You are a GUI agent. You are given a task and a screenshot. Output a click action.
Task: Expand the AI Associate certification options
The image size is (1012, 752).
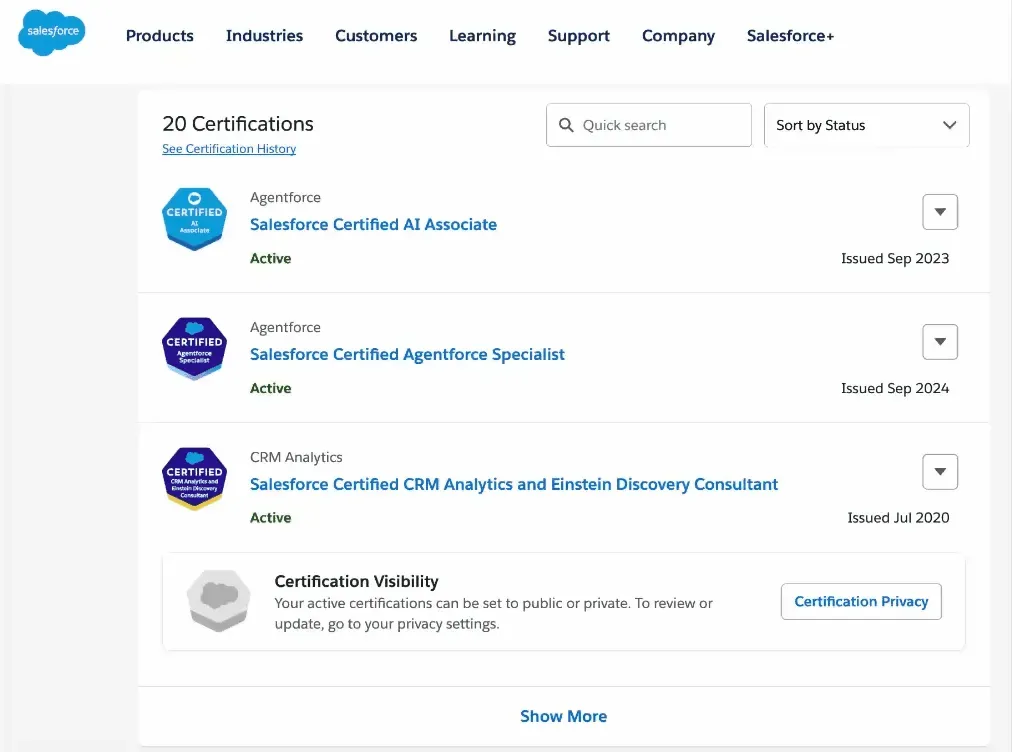click(x=940, y=212)
